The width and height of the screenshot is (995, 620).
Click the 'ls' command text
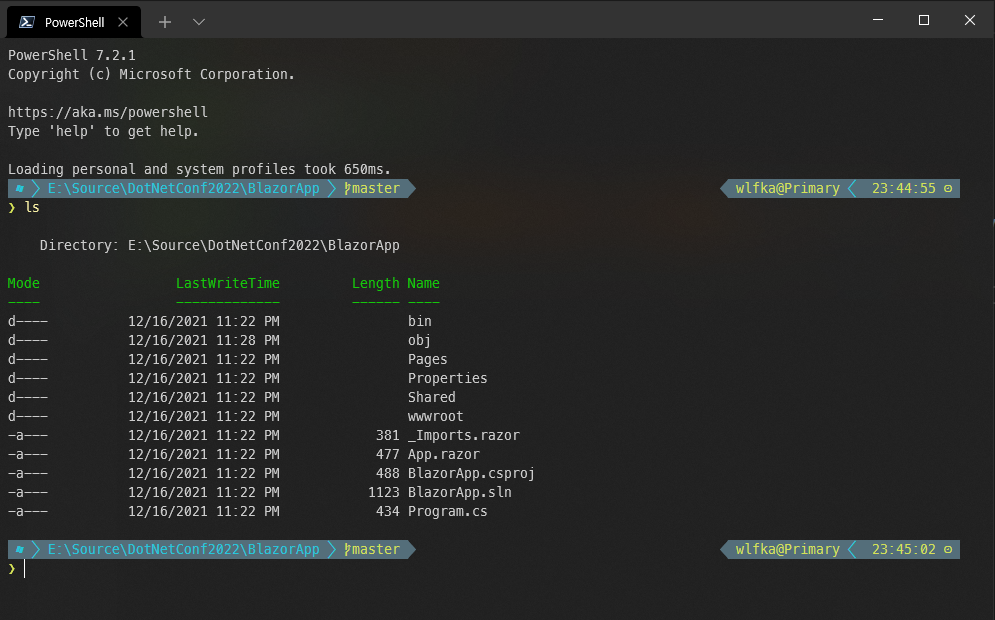(x=32, y=208)
